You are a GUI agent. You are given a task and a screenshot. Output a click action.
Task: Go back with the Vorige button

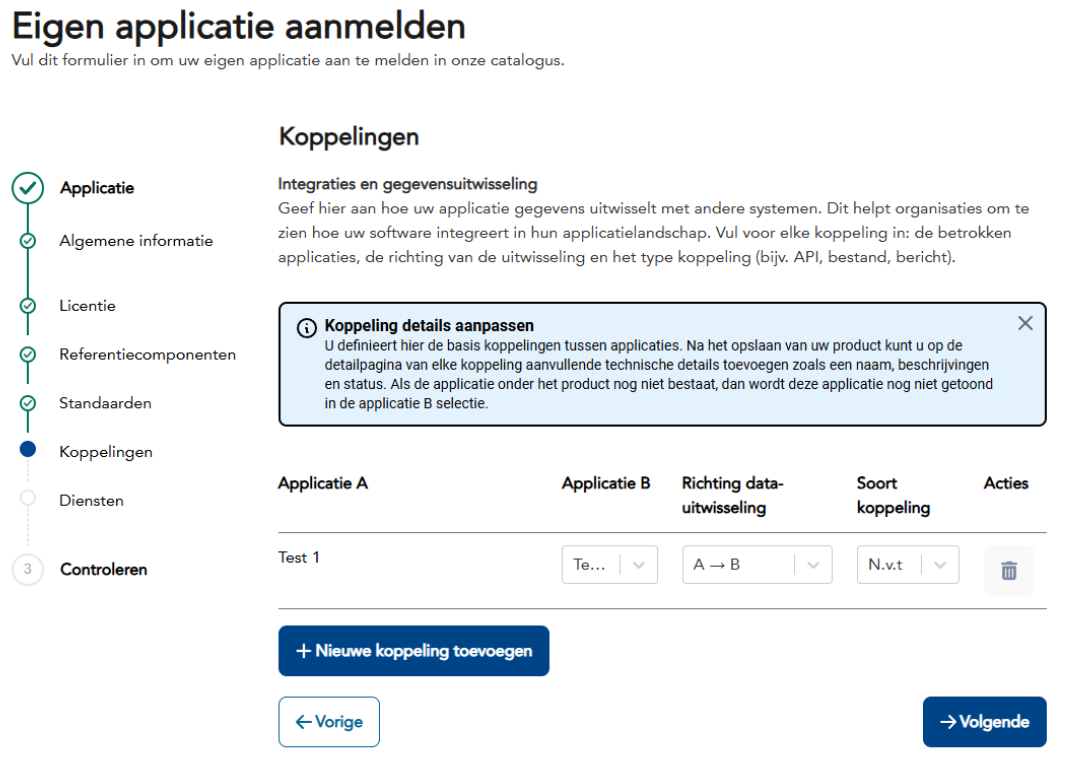[x=329, y=722]
